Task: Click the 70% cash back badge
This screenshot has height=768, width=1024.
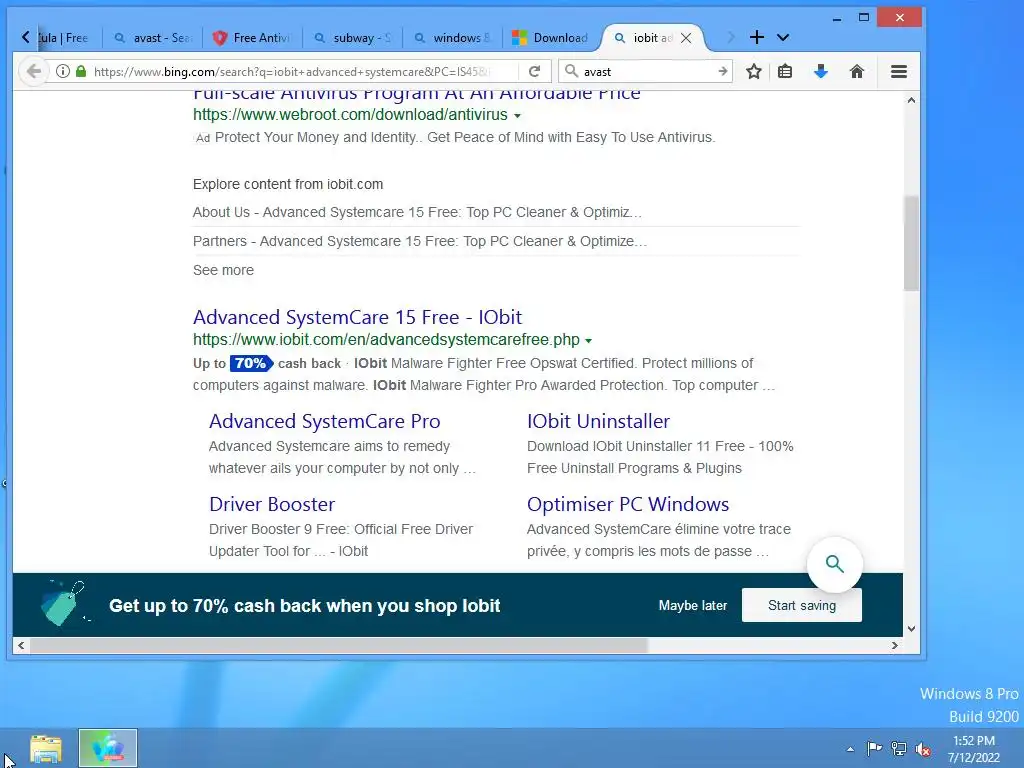Action: [x=251, y=363]
